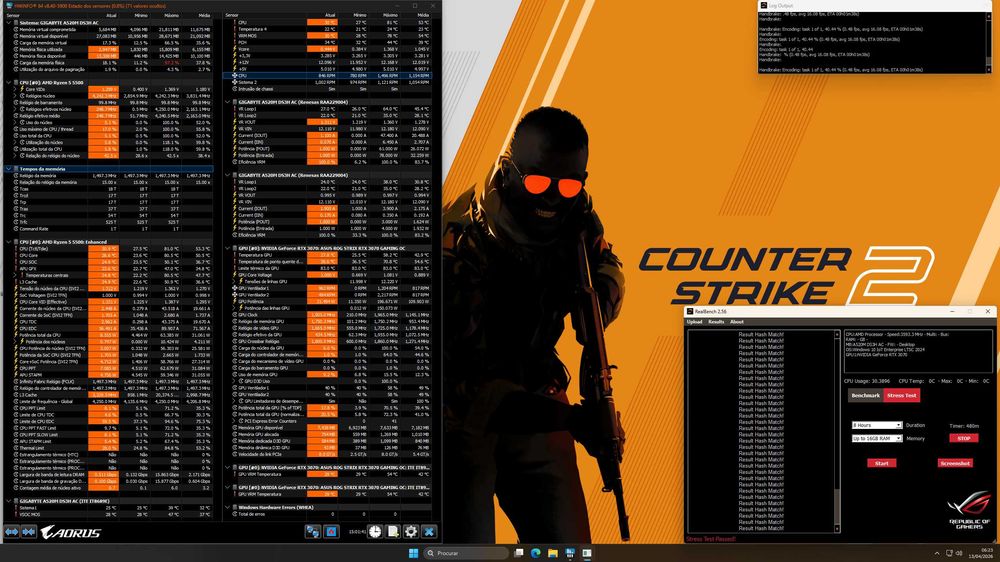The image size is (1000, 562).
Task: Open the Upload menu in RealBench
Action: [694, 322]
